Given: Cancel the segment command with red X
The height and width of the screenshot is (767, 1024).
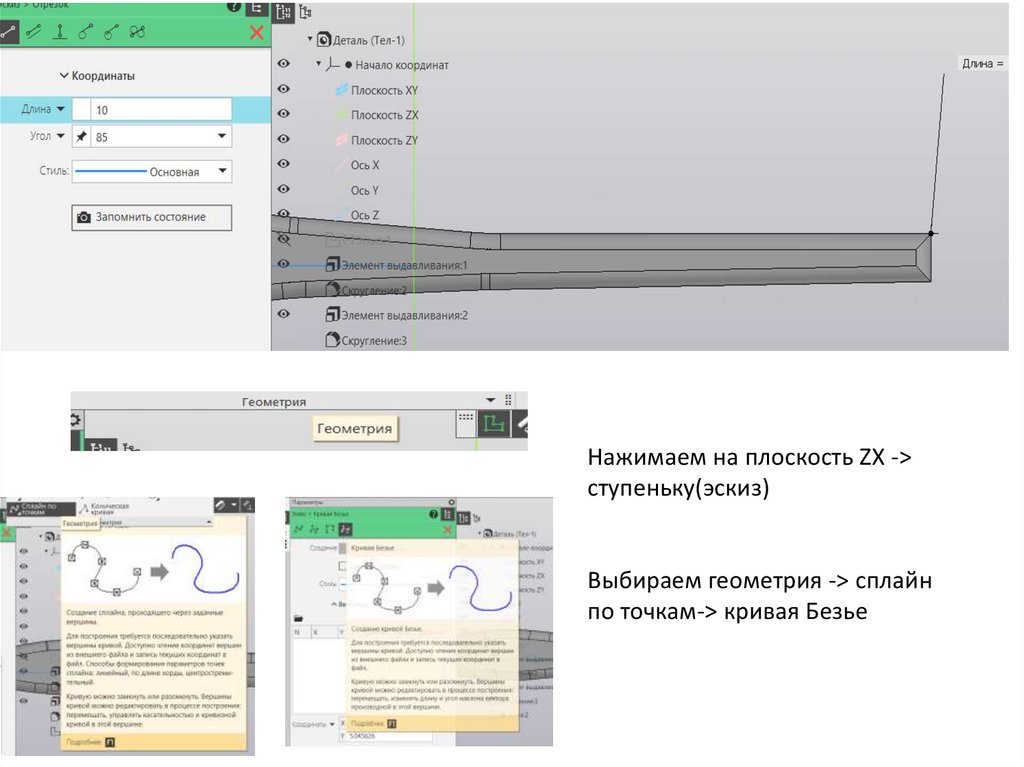Looking at the screenshot, I should [257, 32].
